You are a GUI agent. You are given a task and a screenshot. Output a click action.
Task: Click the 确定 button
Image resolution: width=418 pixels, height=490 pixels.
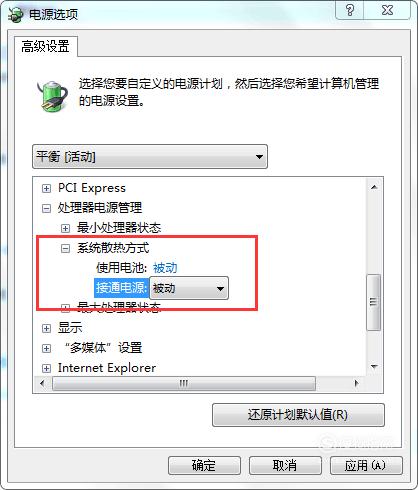(x=204, y=465)
